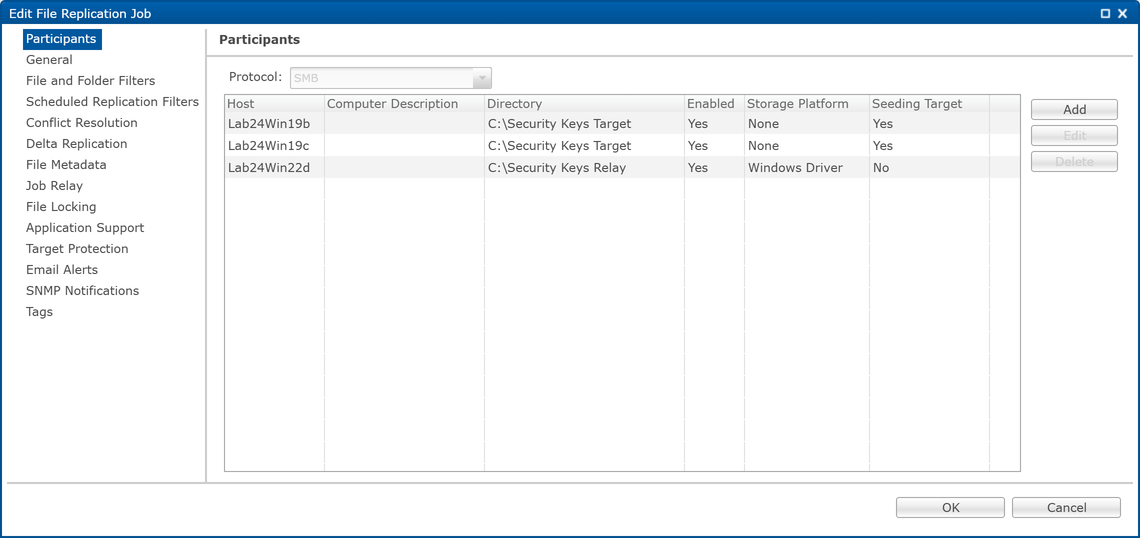
Task: Select Participants in the left navigation
Action: point(62,39)
